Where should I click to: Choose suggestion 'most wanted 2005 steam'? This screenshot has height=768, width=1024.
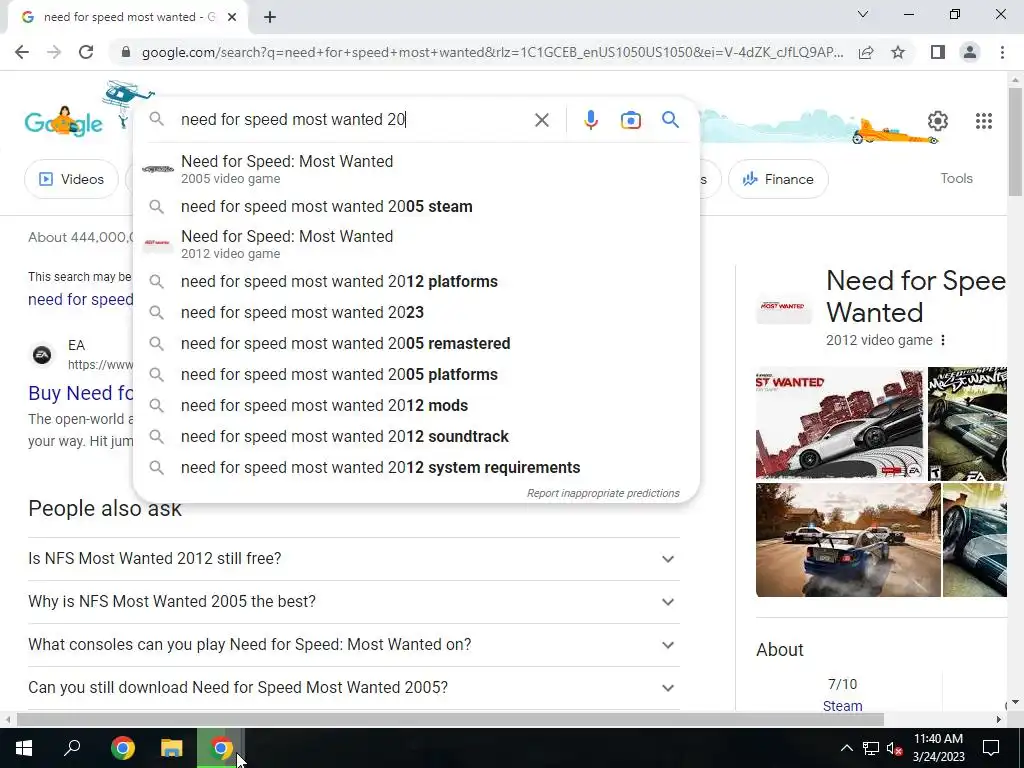[416, 206]
